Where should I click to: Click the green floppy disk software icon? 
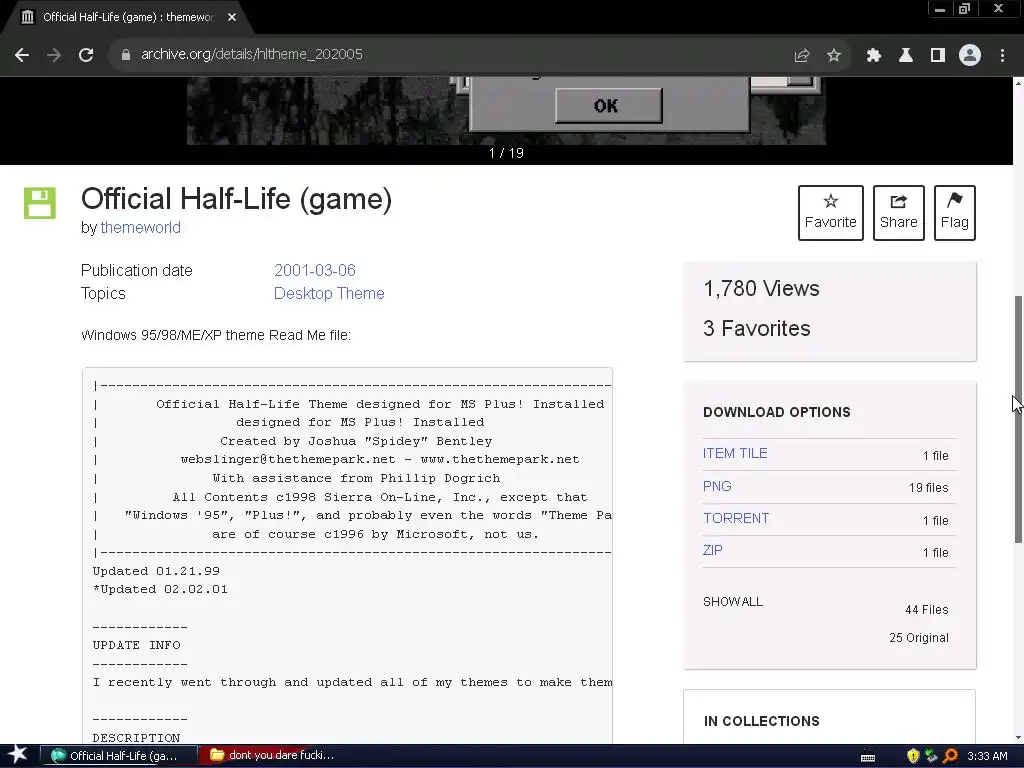point(40,203)
